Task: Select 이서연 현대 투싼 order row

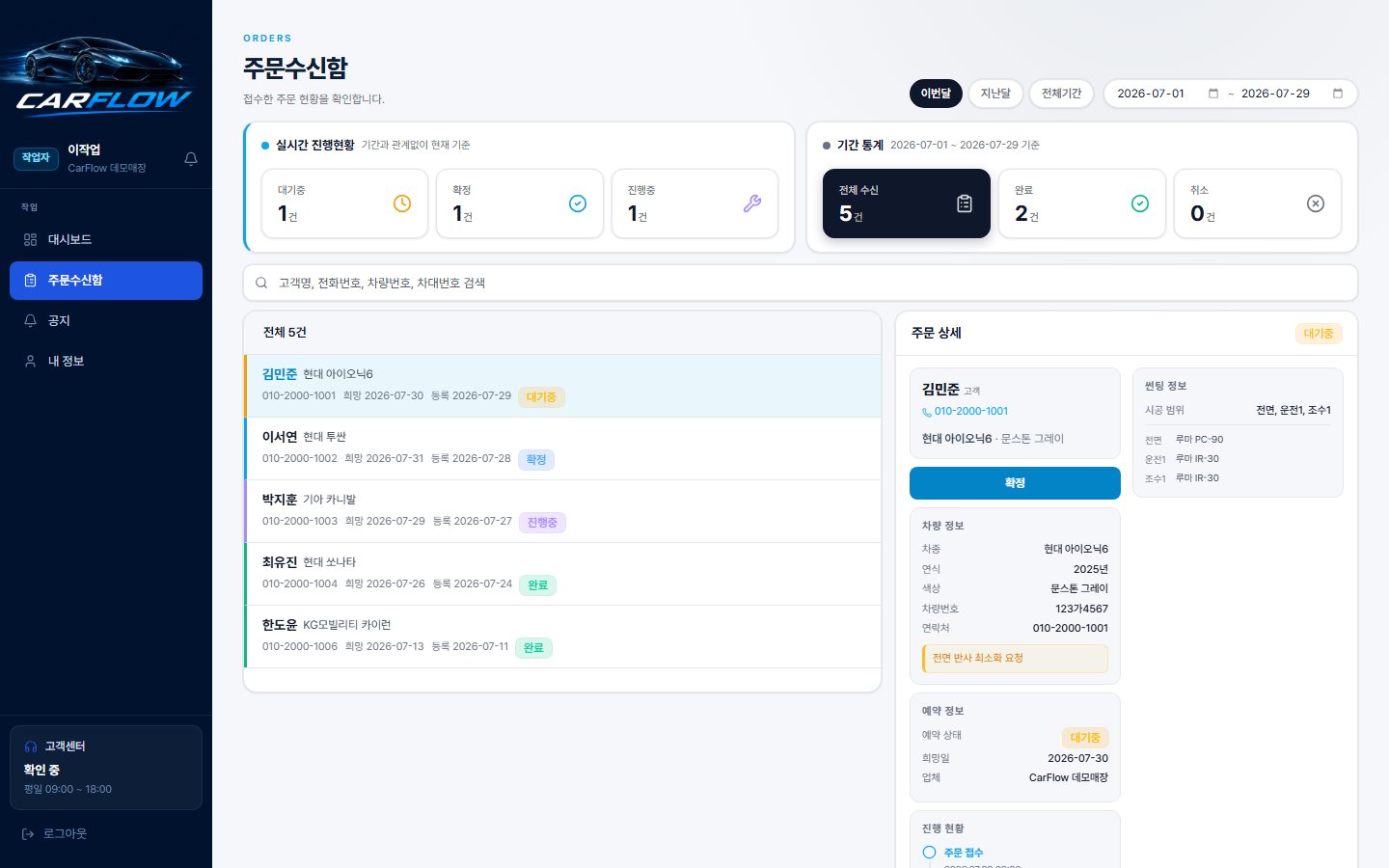Action: point(562,448)
